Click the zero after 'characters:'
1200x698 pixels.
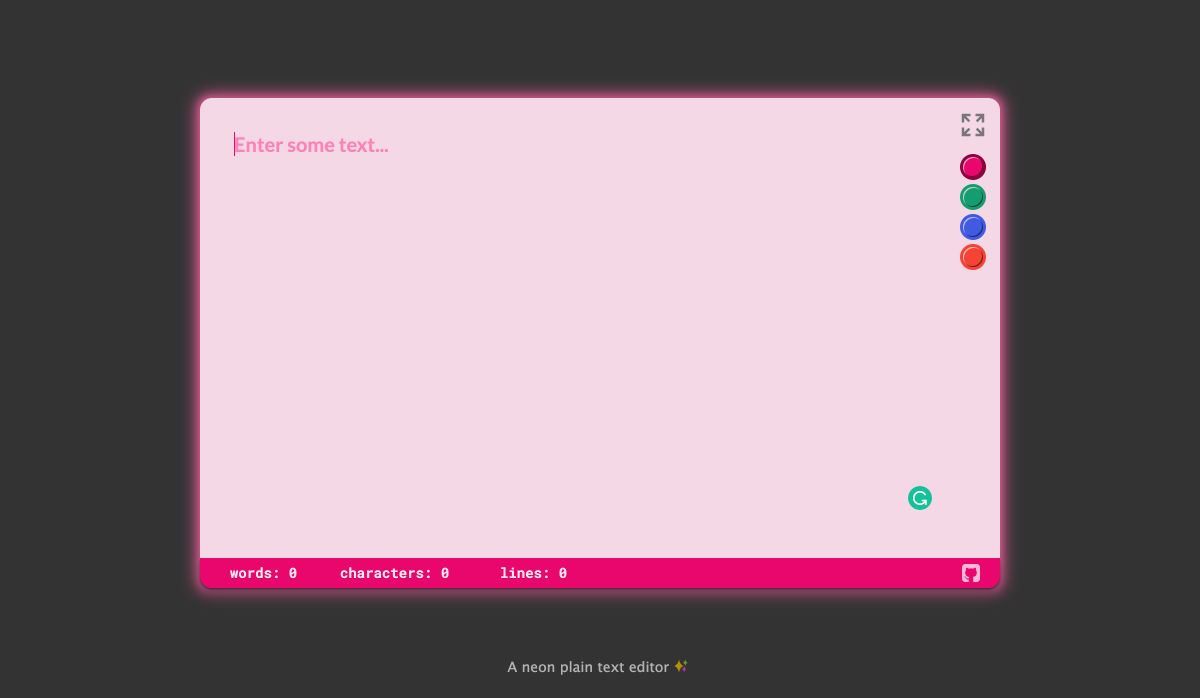click(x=445, y=573)
